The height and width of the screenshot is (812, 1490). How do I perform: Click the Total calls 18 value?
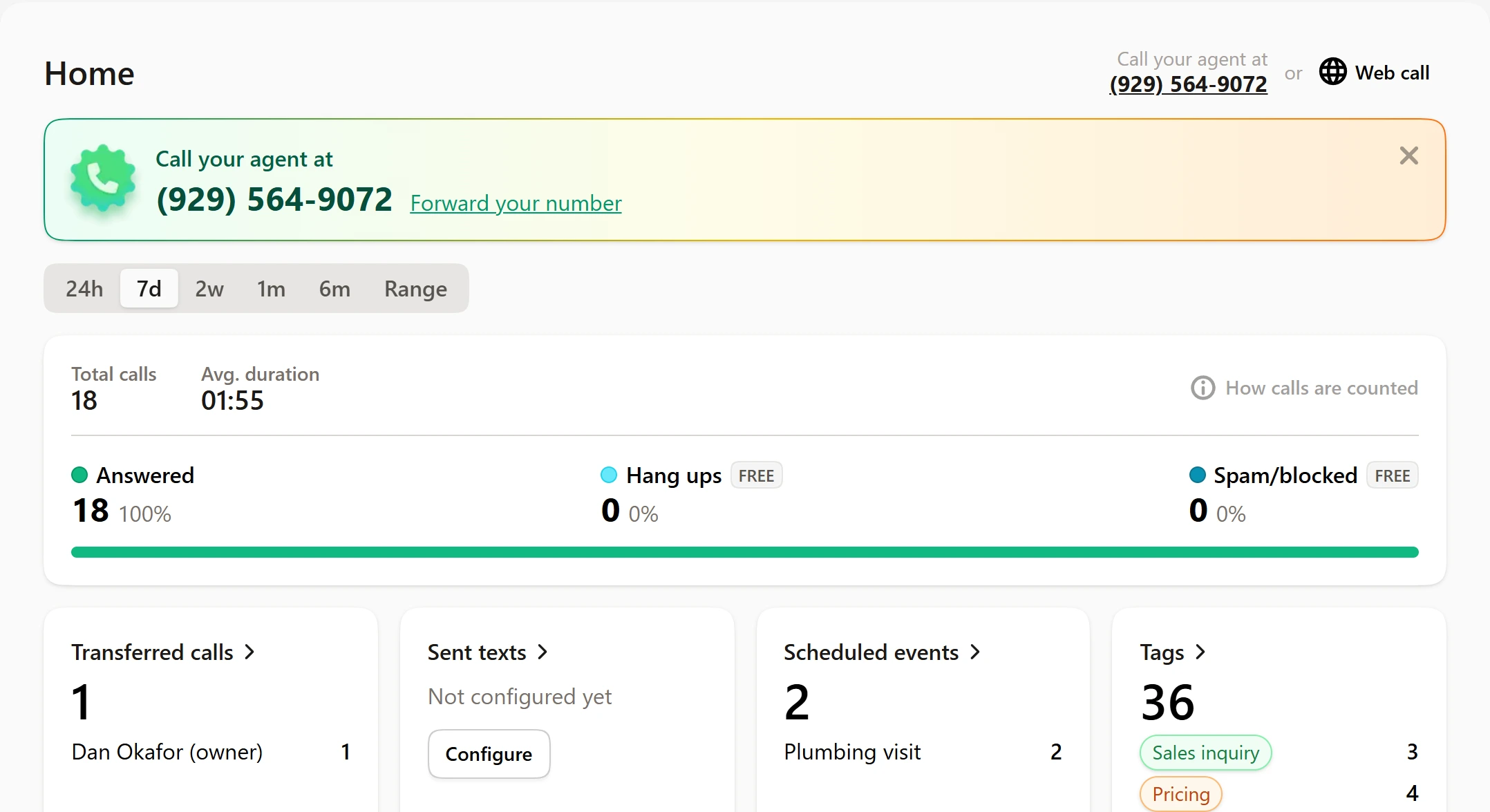(84, 401)
